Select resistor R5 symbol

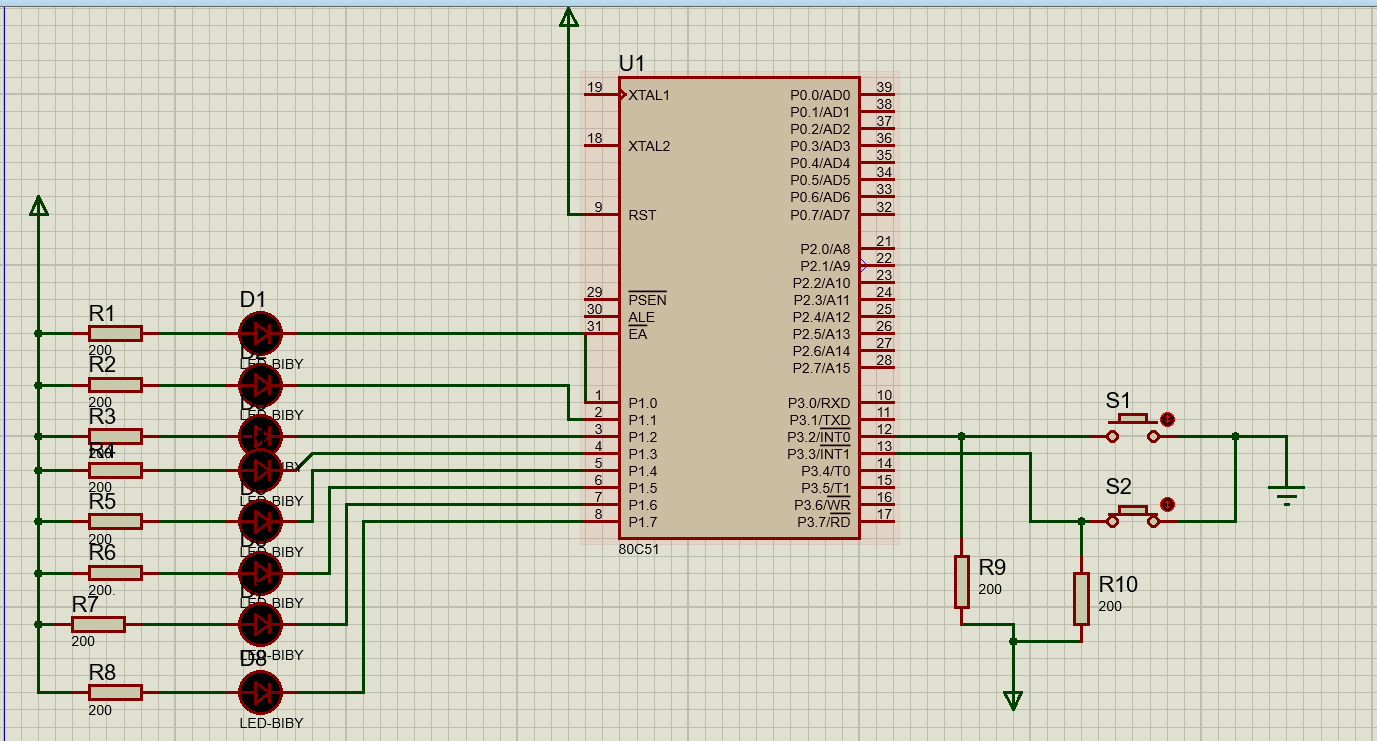115,521
